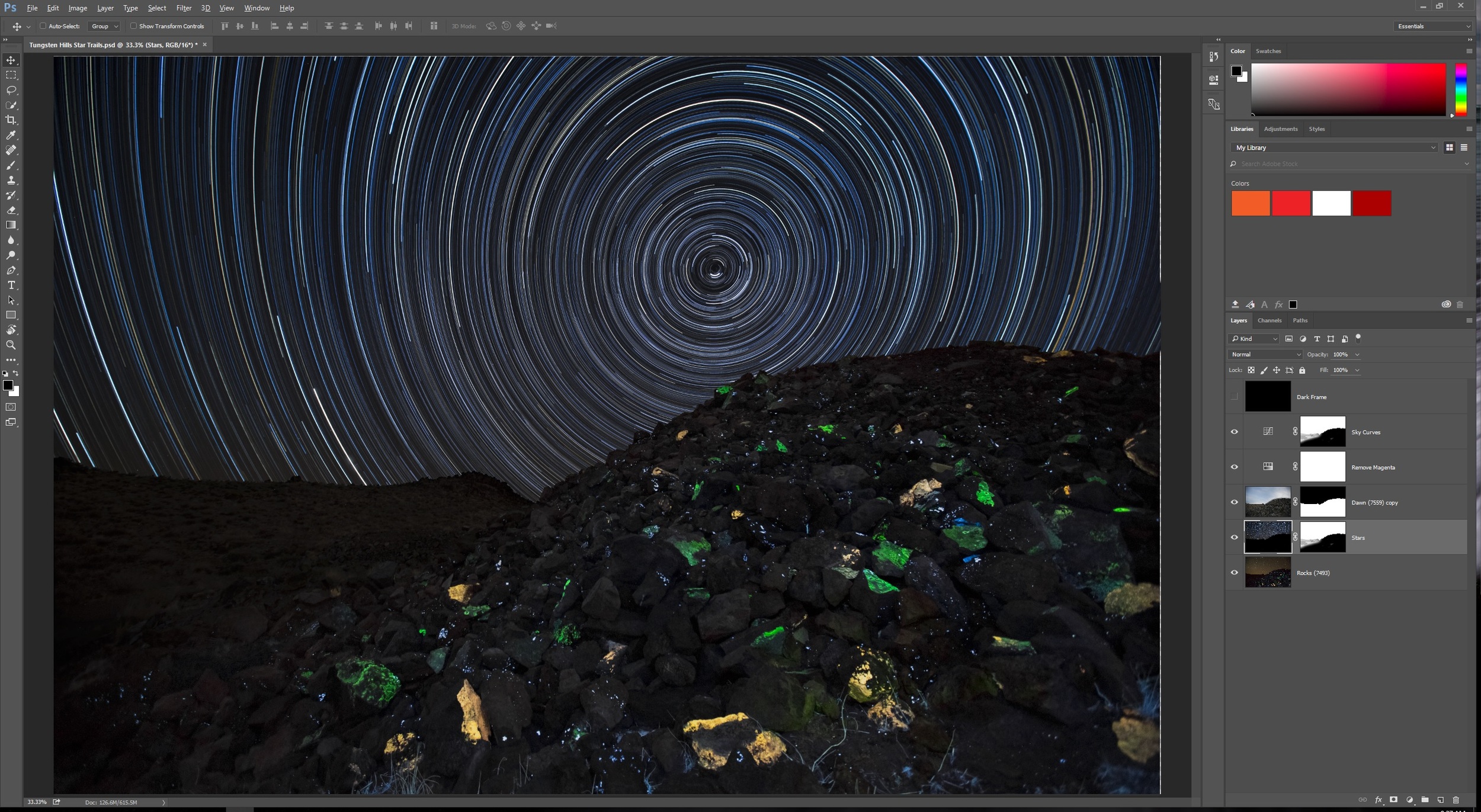
Task: Open the Opacity 100% dropdown arrow
Action: [x=1357, y=355]
